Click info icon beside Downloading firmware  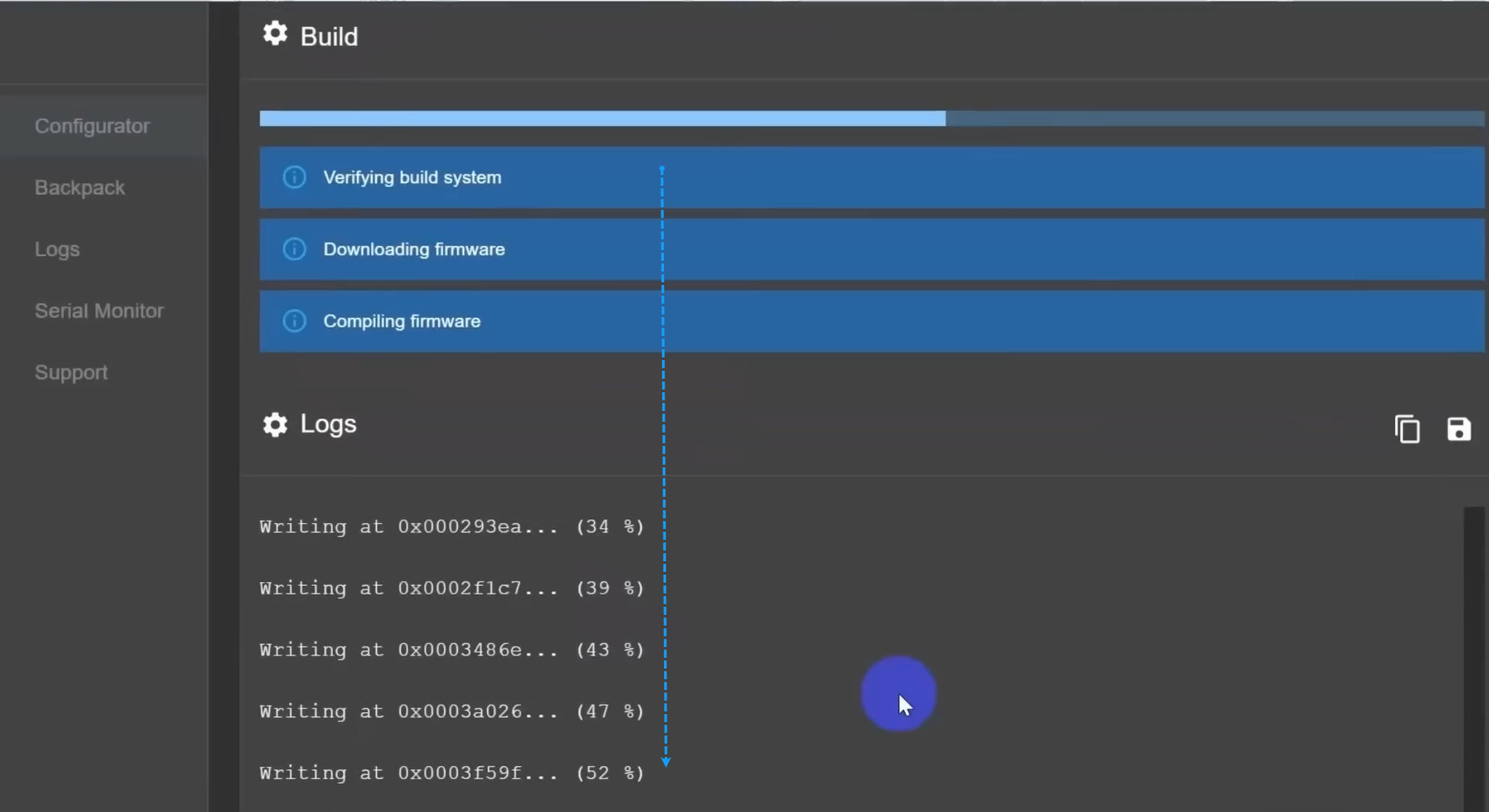pos(294,249)
